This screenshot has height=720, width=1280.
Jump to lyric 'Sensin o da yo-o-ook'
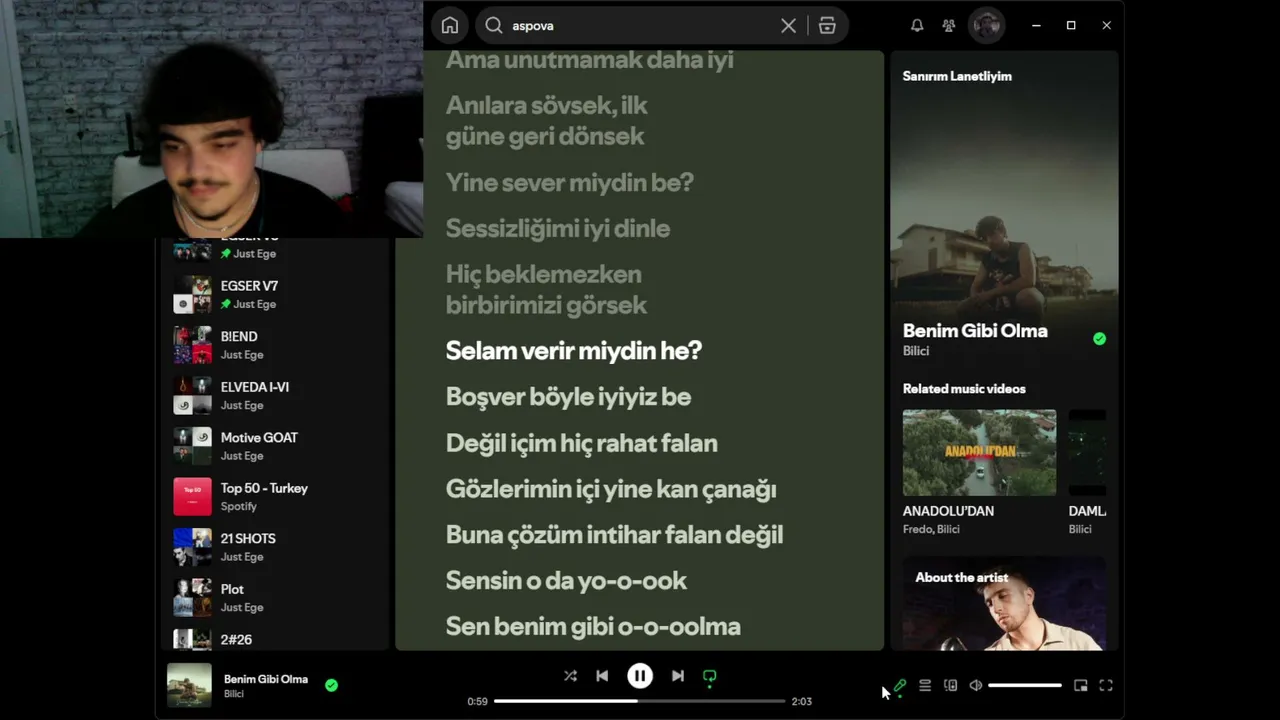pyautogui.click(x=566, y=581)
